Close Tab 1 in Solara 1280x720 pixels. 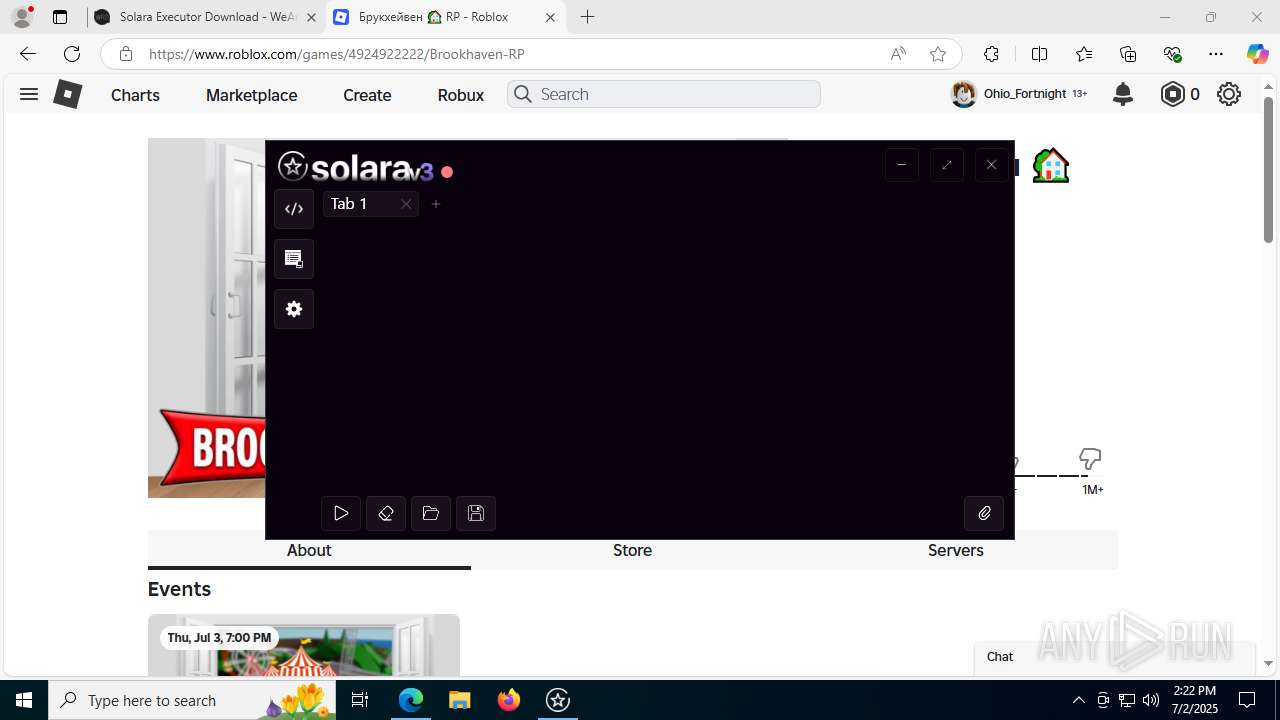coord(406,204)
